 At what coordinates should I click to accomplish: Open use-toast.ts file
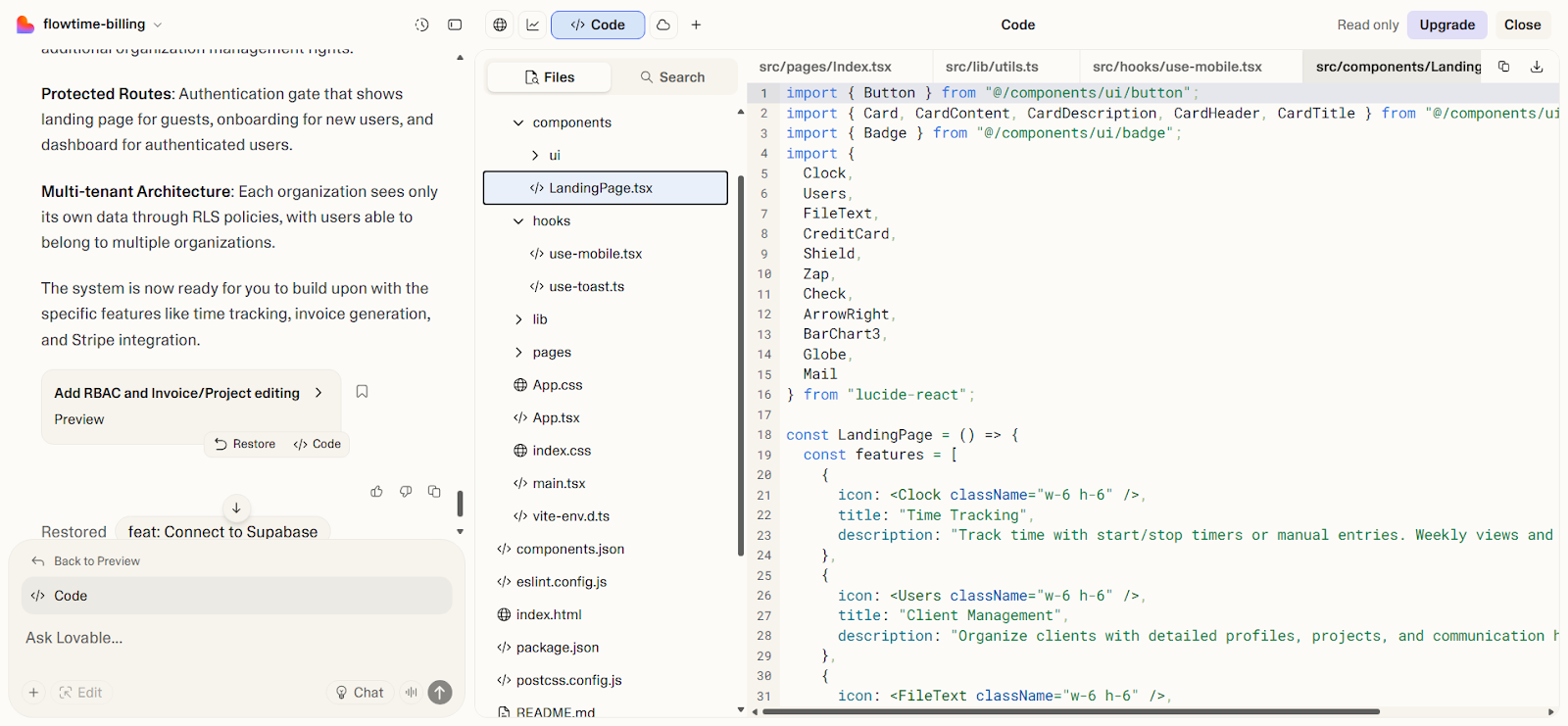pyautogui.click(x=606, y=287)
